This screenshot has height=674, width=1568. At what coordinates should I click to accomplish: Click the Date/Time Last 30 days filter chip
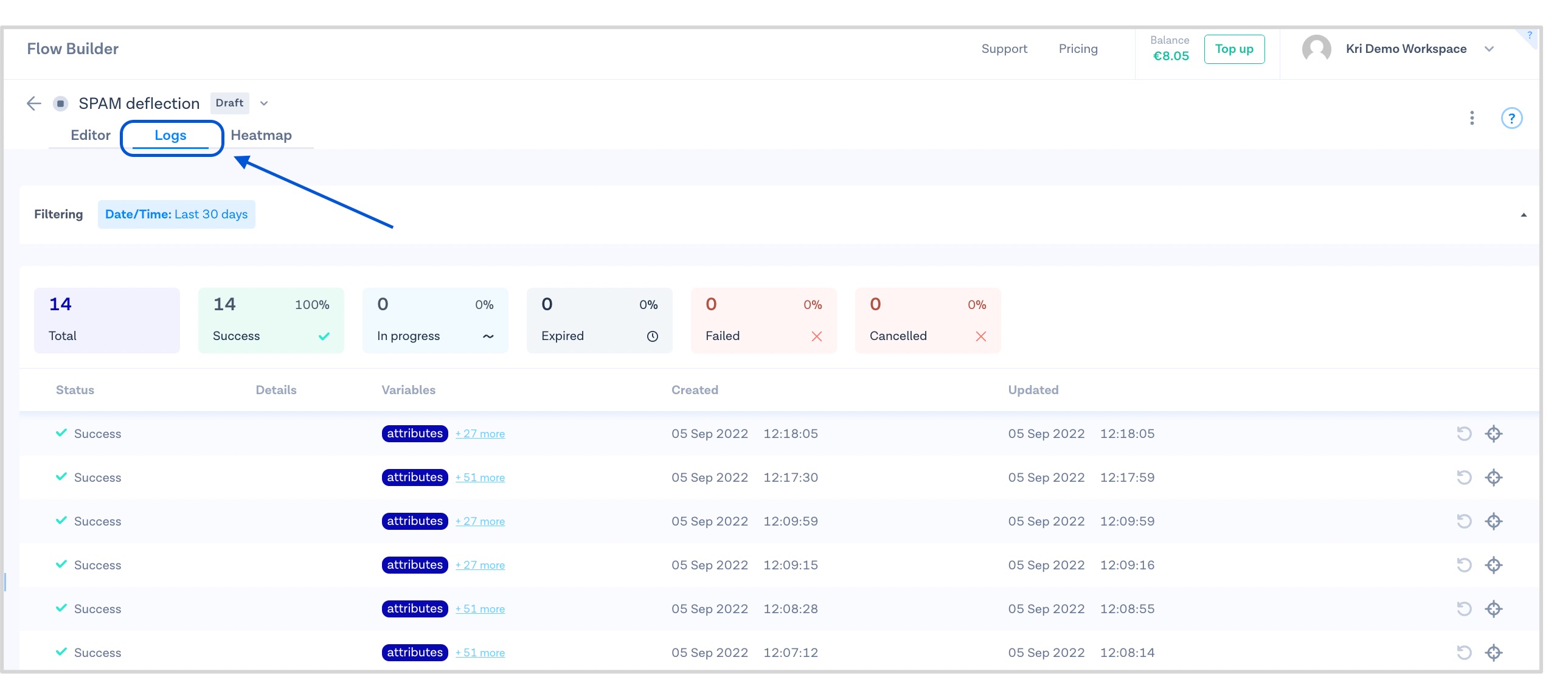click(x=176, y=214)
